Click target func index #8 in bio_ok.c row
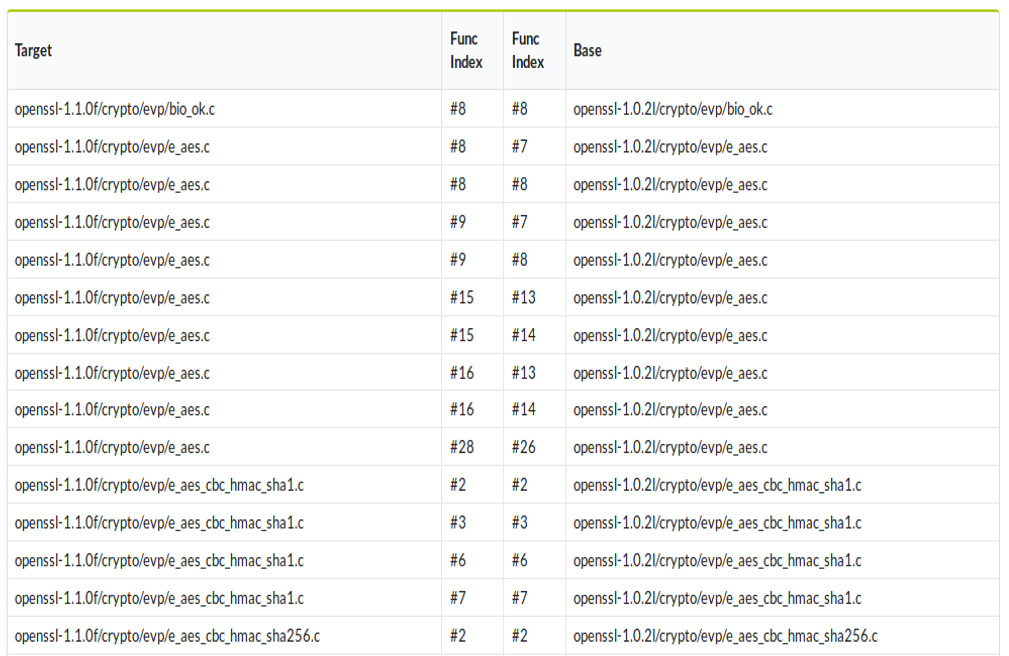 (458, 109)
